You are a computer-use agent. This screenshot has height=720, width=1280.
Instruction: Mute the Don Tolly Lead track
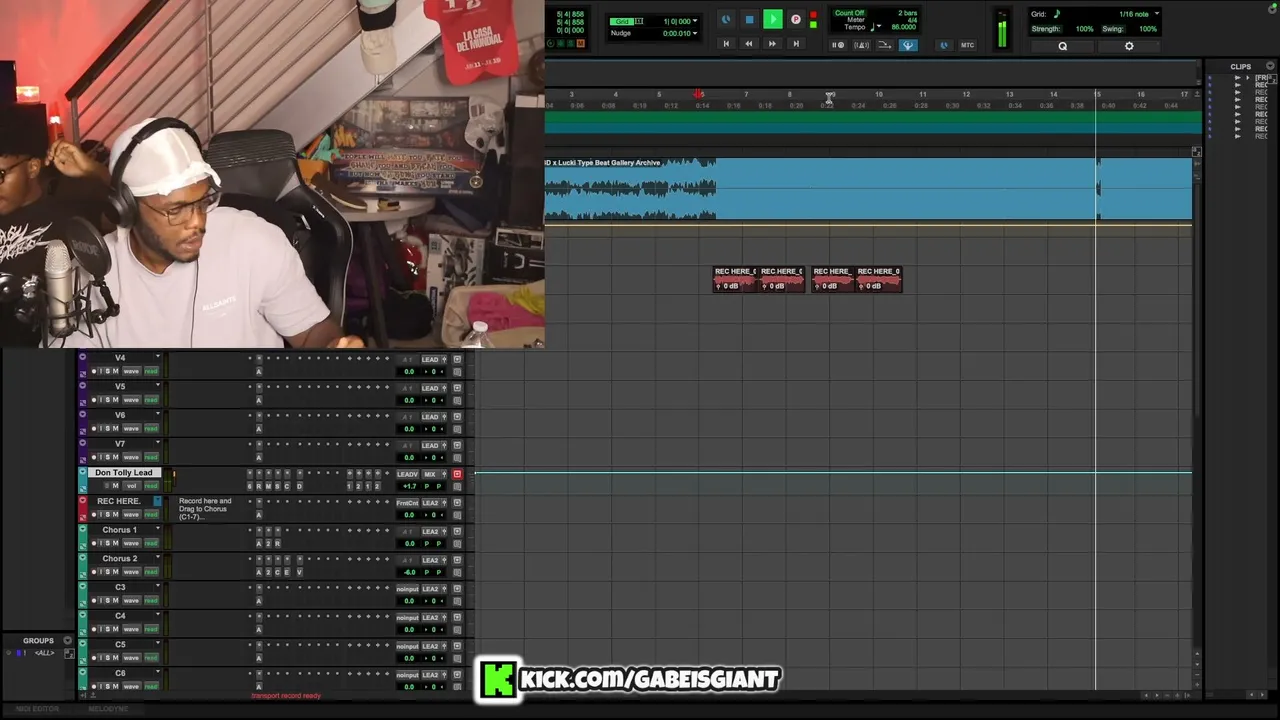pyautogui.click(x=115, y=486)
